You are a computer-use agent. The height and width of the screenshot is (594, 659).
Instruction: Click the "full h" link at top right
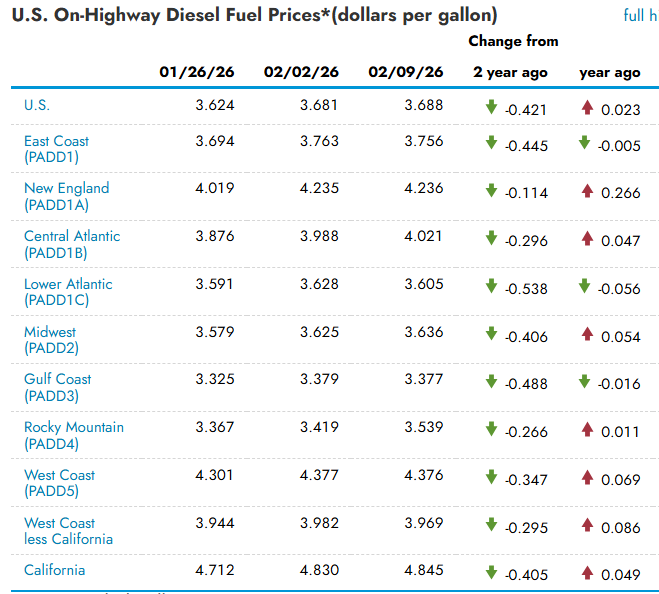[x=639, y=15]
